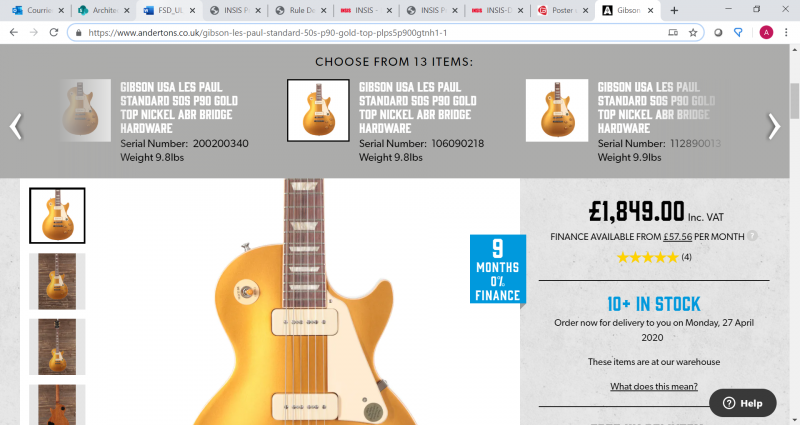The width and height of the screenshot is (800, 425).
Task: Open a new tab with the plus icon
Action: pos(674,10)
